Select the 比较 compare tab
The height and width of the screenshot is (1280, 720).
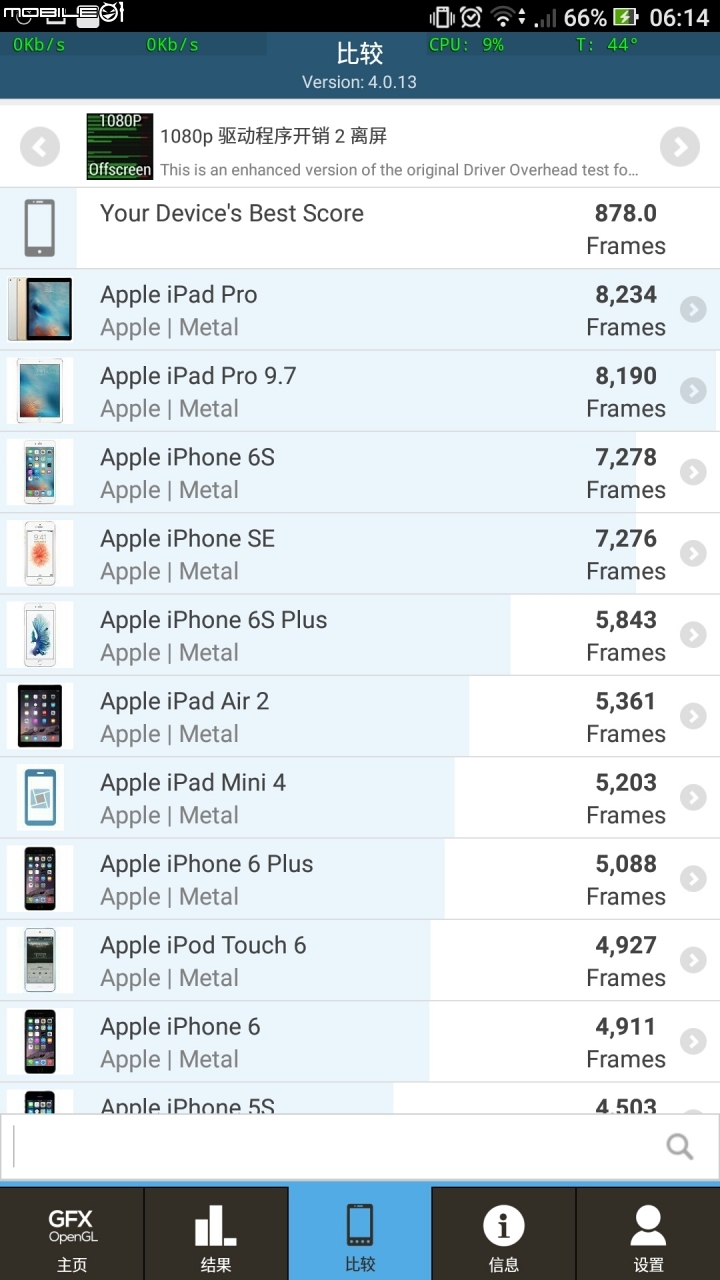(x=360, y=1234)
